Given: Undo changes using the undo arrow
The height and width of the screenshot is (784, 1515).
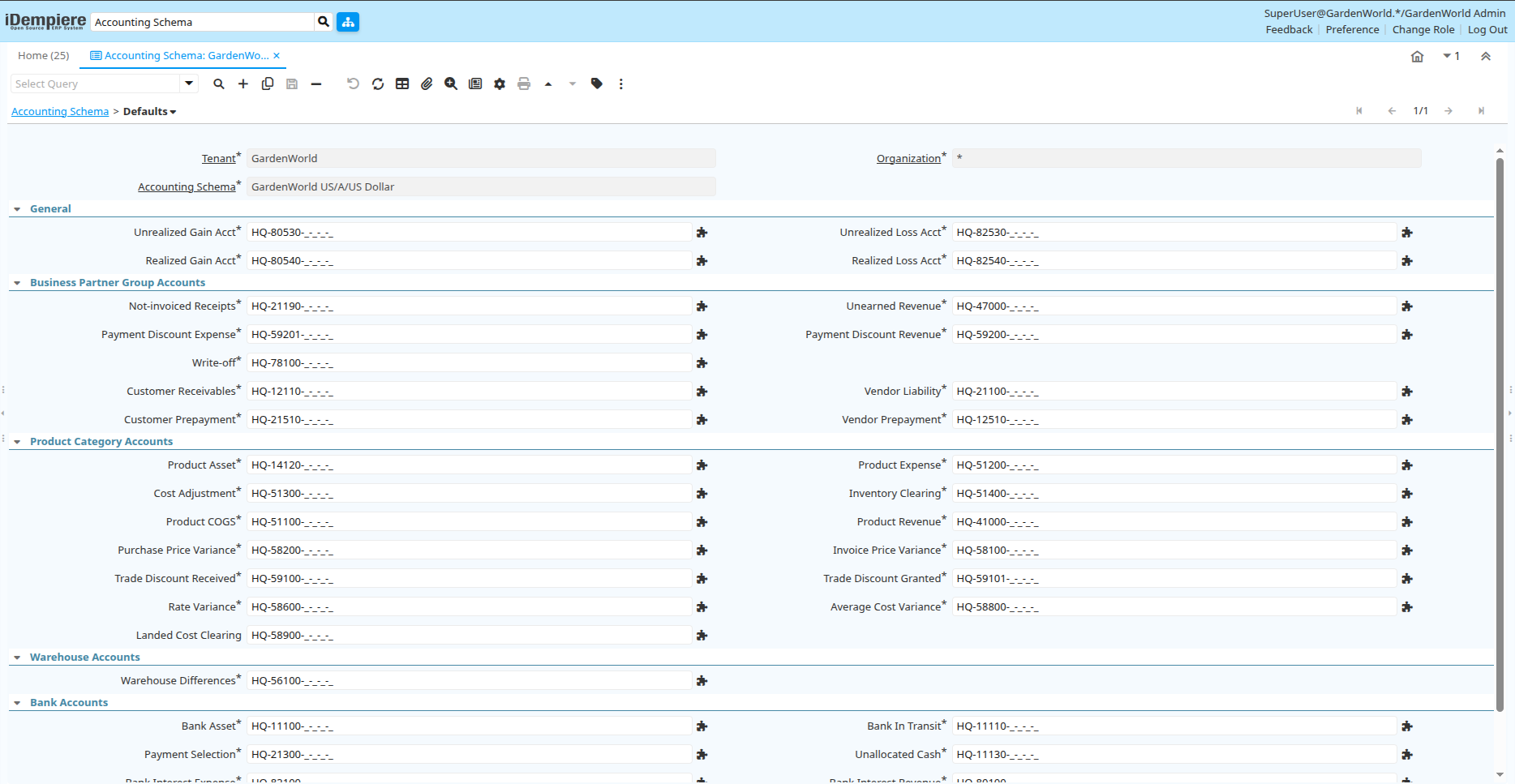Looking at the screenshot, I should pos(353,84).
